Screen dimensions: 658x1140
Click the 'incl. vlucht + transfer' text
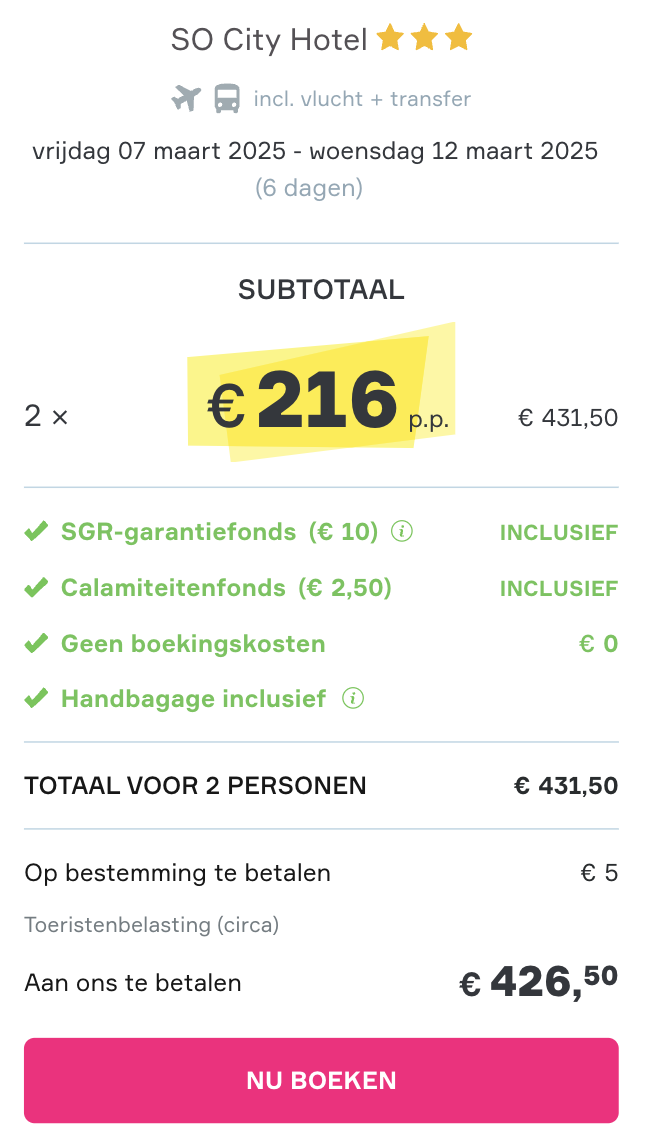(x=362, y=99)
